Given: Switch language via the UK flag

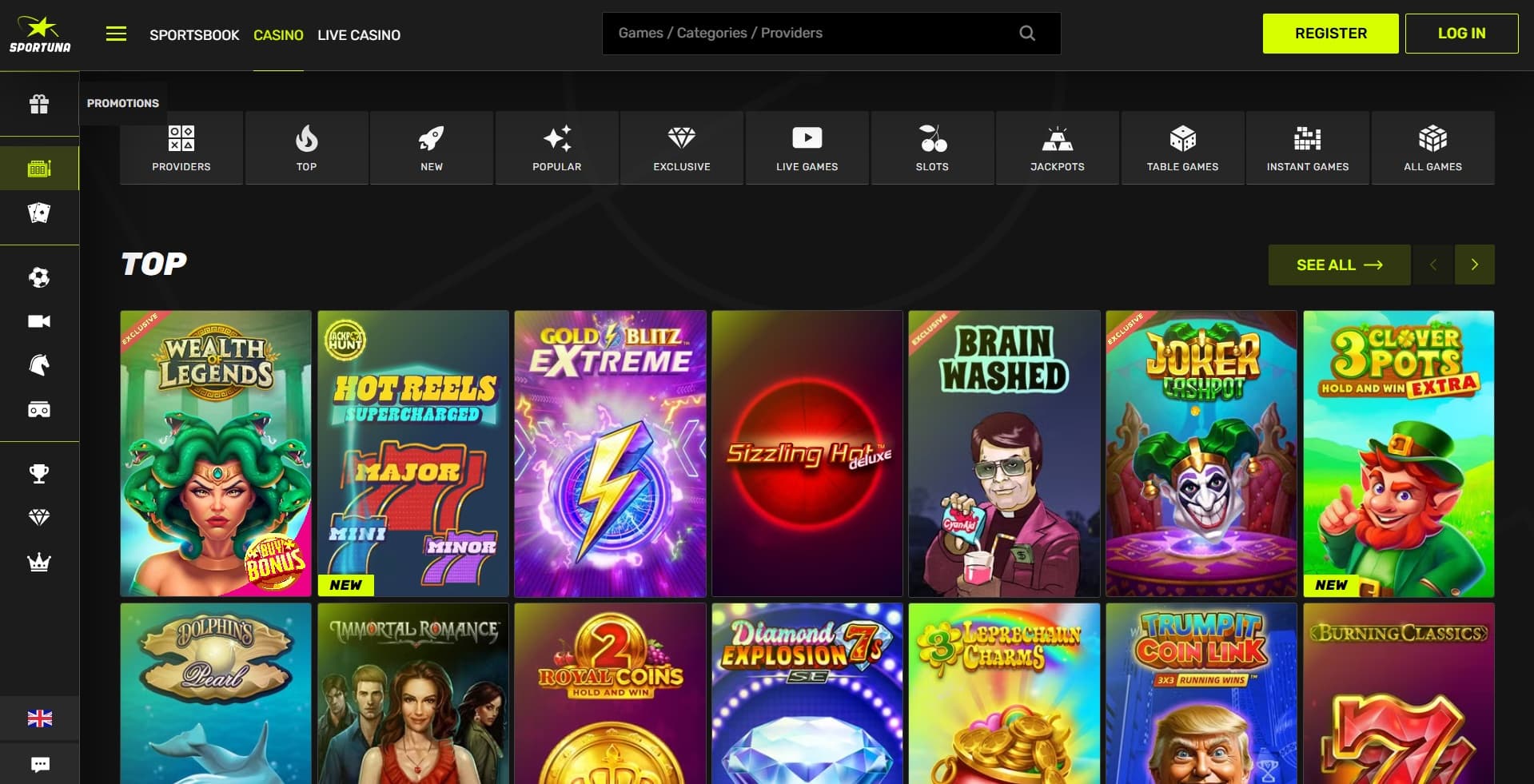Looking at the screenshot, I should (39, 718).
